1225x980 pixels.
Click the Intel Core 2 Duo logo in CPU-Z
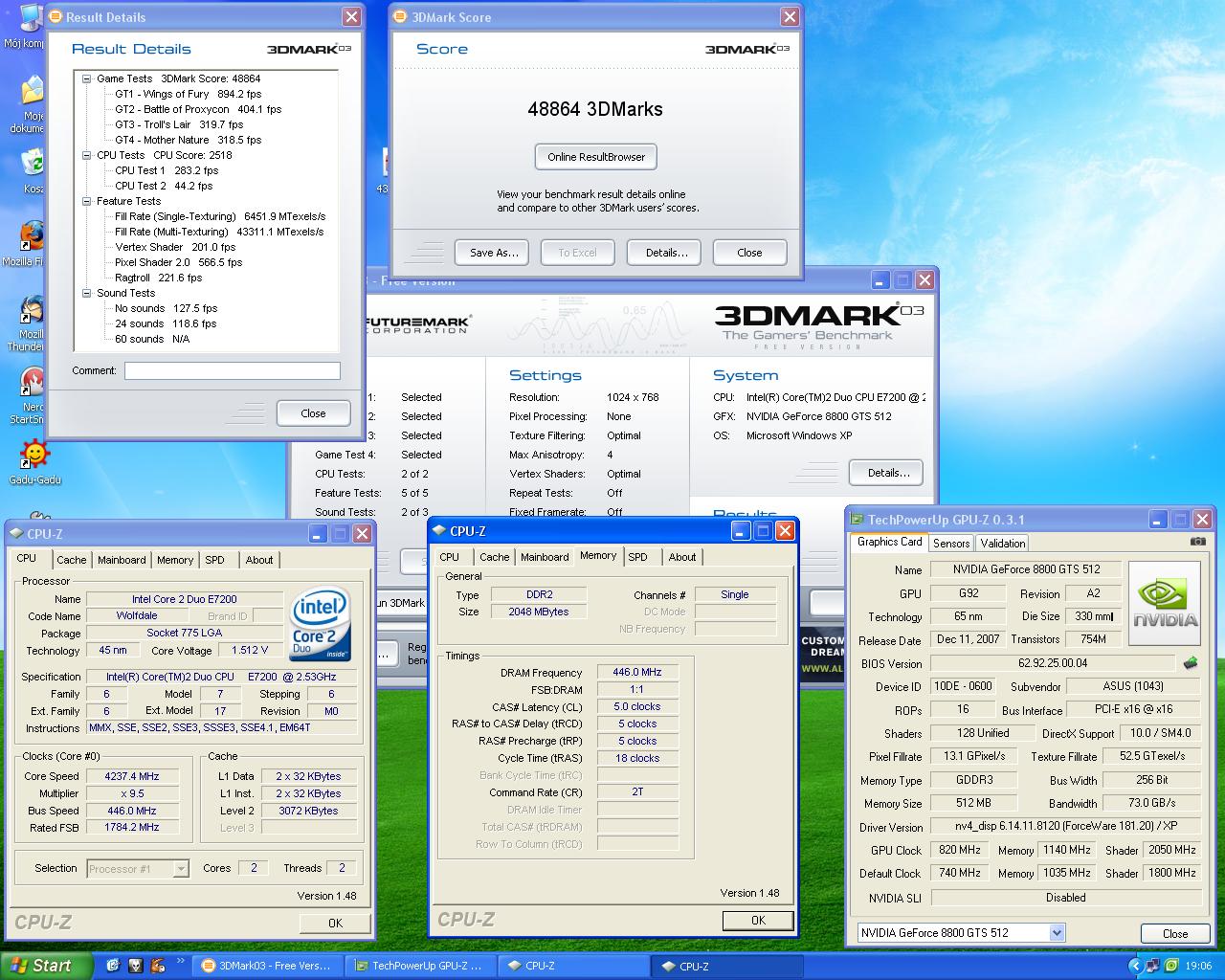tap(321, 625)
